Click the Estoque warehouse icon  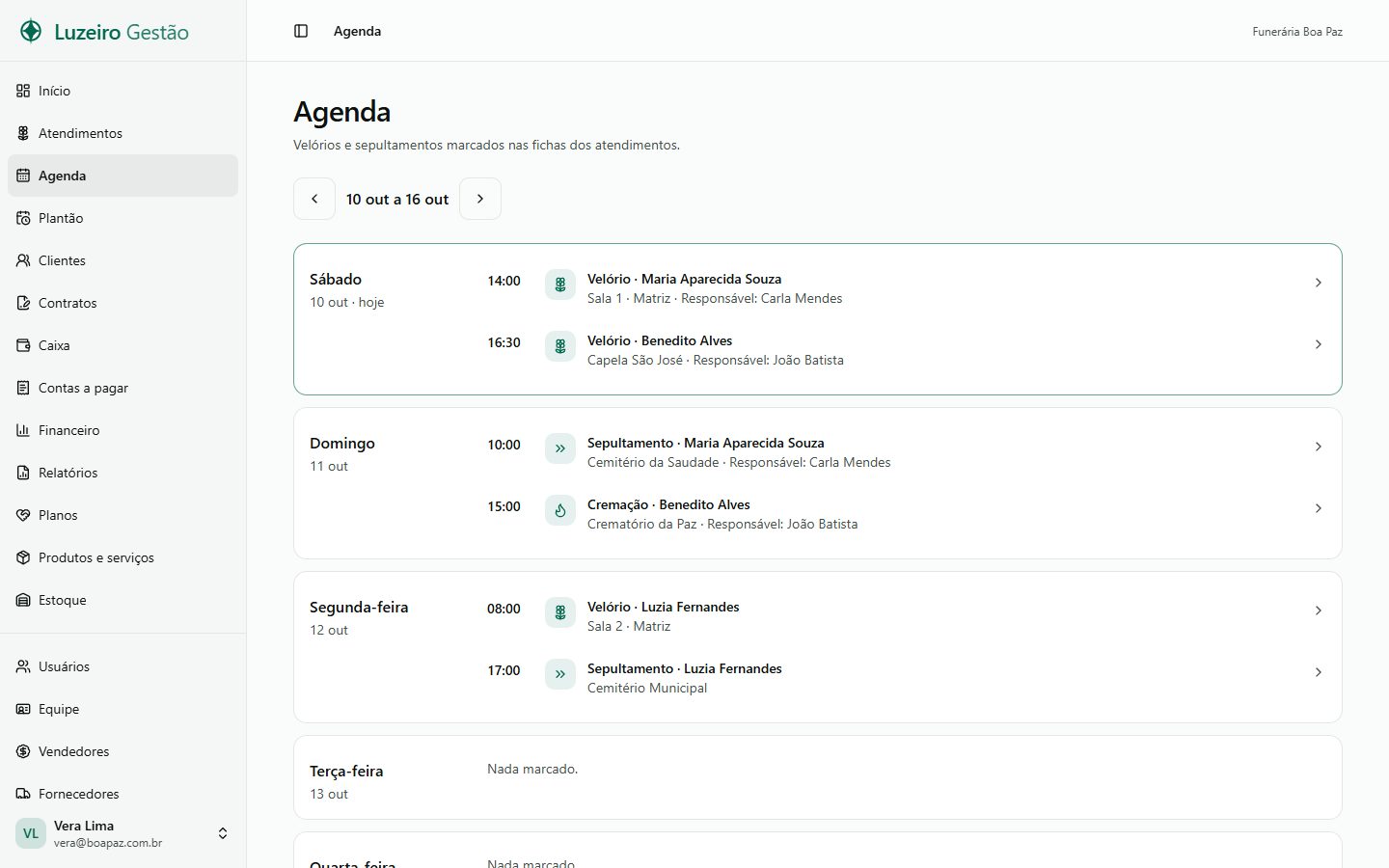(23, 600)
